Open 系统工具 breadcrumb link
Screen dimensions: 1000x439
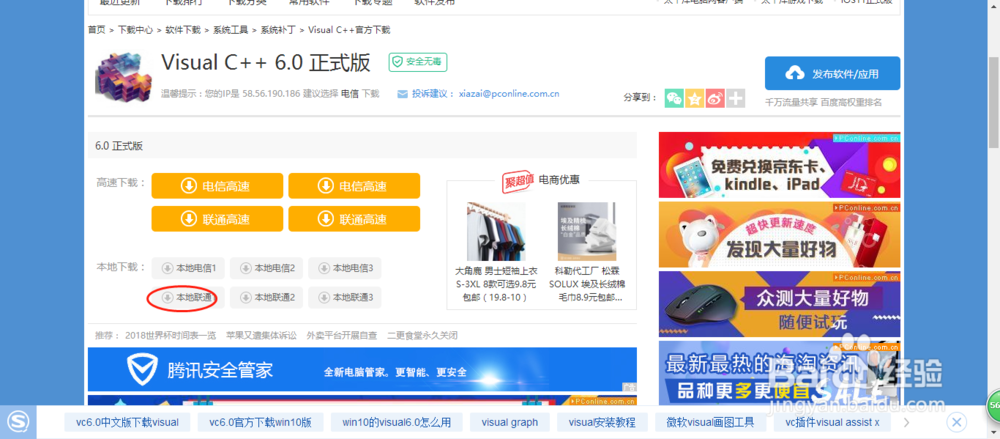point(231,29)
